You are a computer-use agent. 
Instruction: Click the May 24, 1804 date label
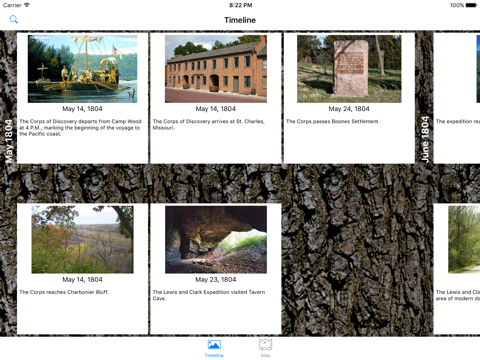pos(349,109)
